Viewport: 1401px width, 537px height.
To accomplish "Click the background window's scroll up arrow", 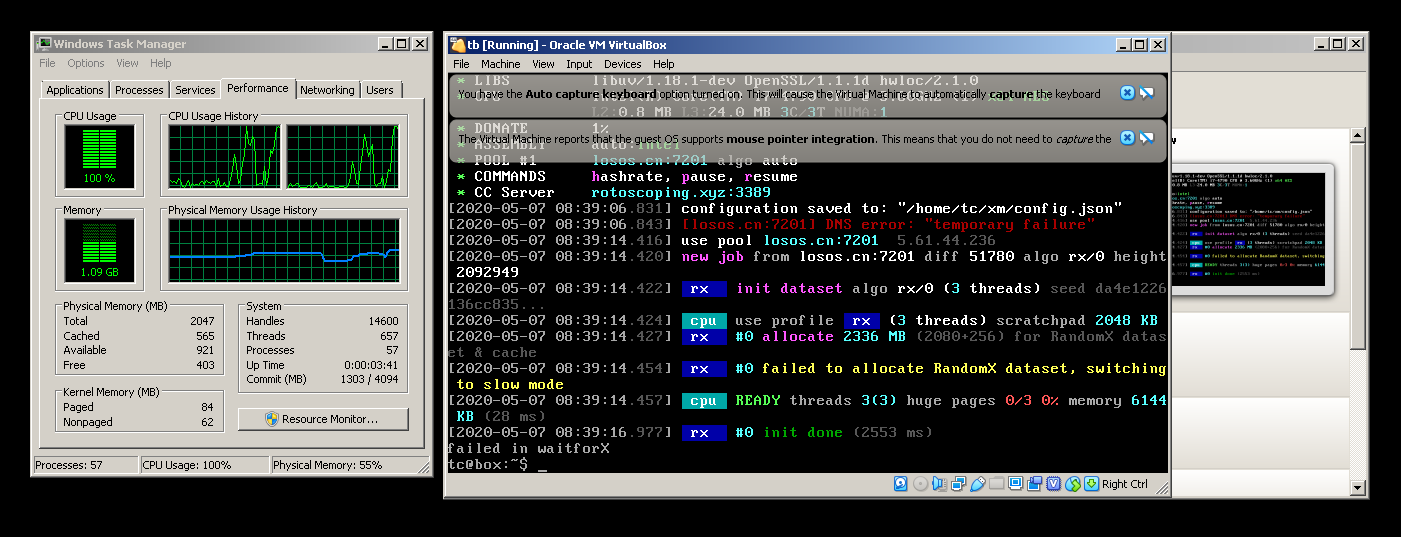I will coord(1357,136).
